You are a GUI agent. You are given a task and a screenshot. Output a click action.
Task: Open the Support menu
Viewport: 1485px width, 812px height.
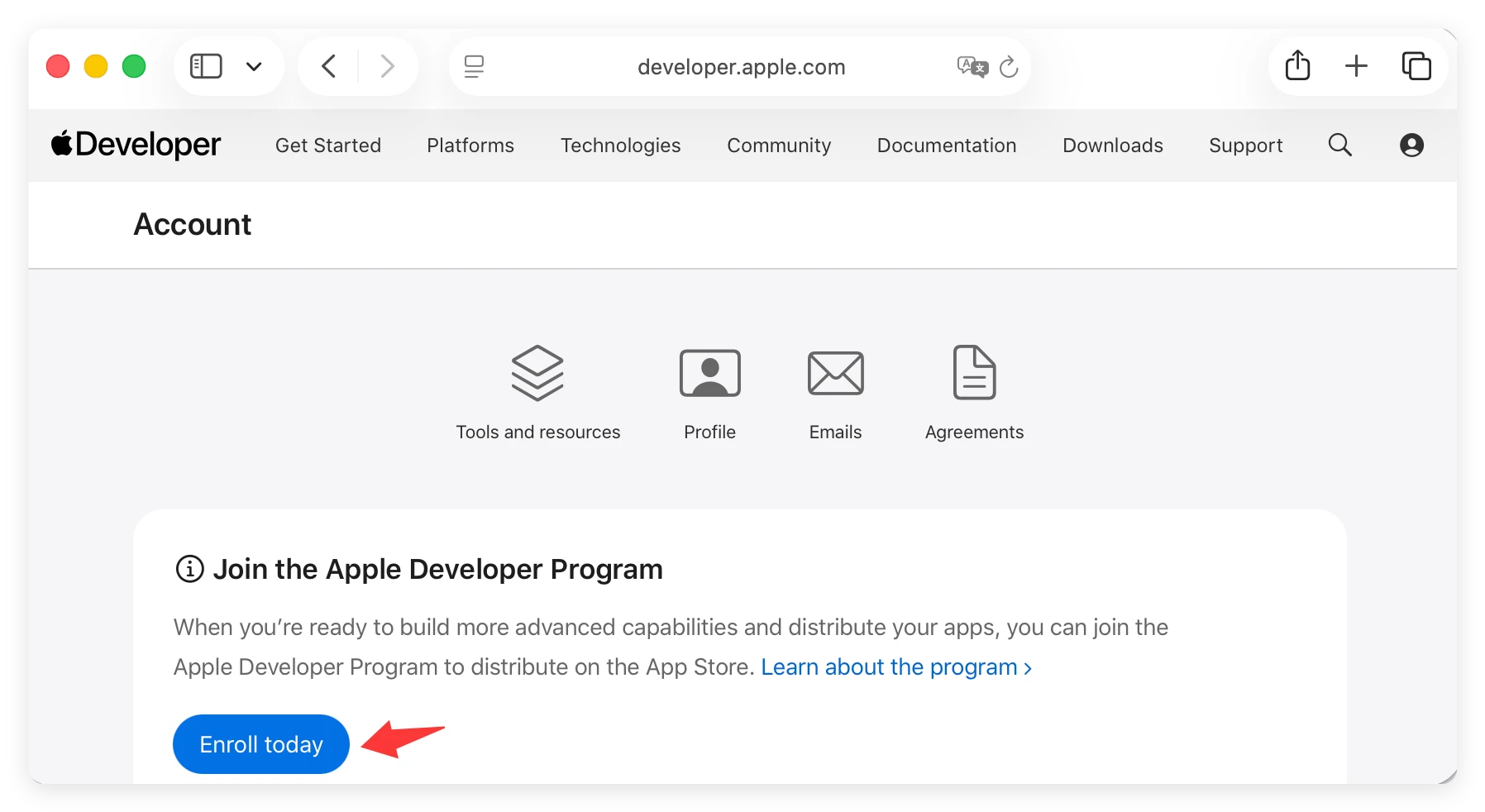[1246, 146]
